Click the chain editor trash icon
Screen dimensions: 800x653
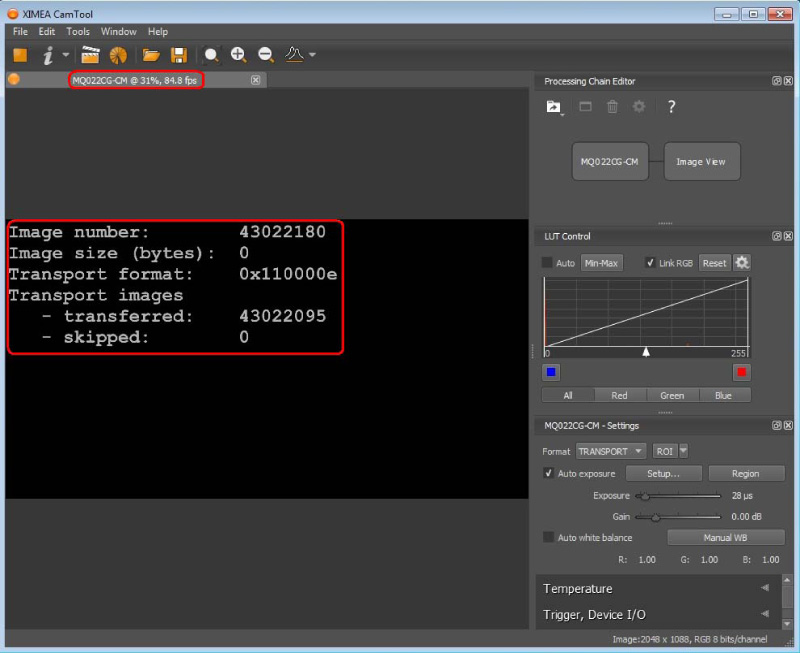[612, 107]
